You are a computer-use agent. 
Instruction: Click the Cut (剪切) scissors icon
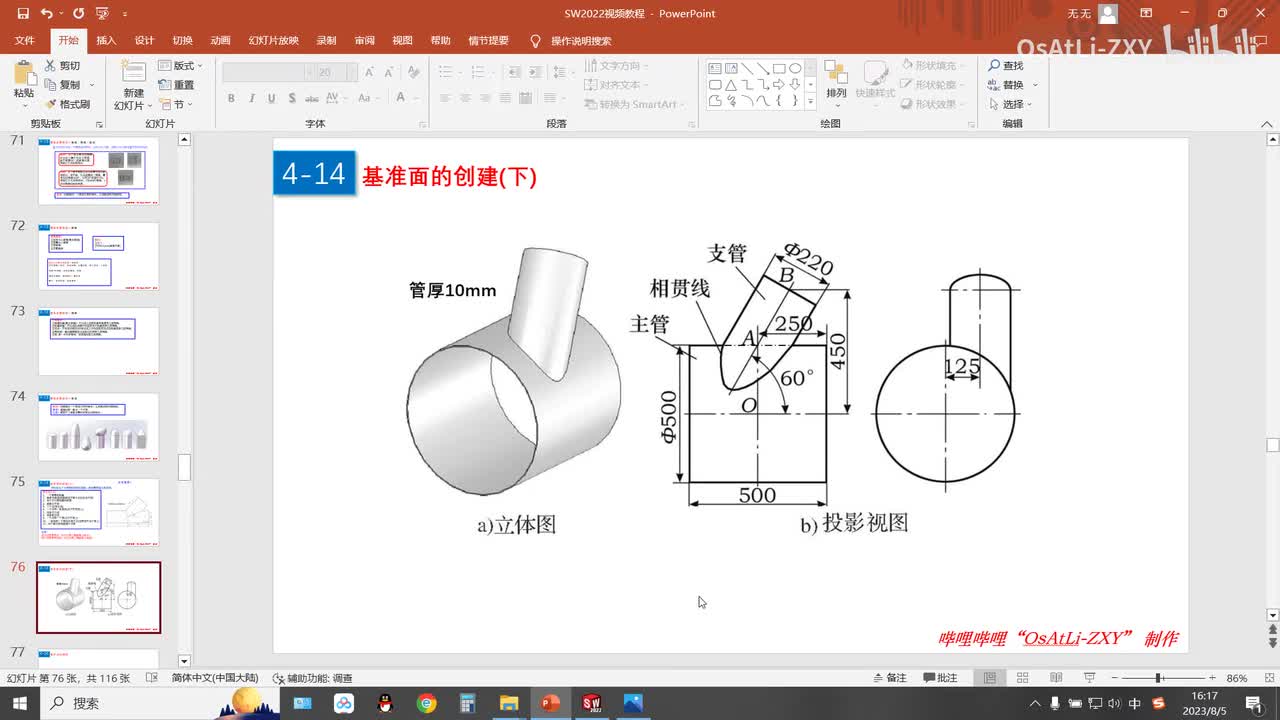click(51, 65)
